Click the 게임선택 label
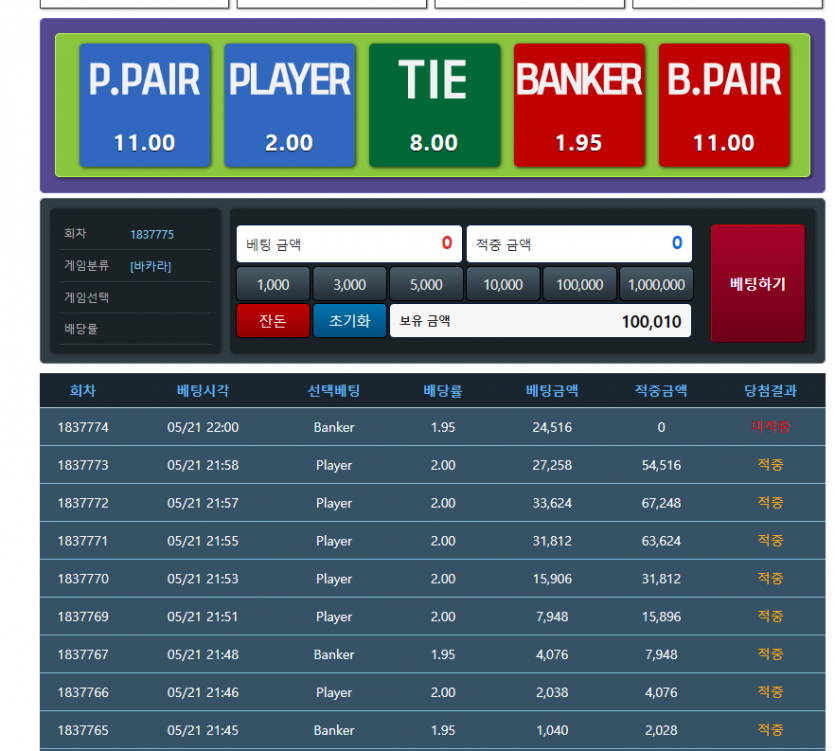The height and width of the screenshot is (751, 835). tap(86, 297)
